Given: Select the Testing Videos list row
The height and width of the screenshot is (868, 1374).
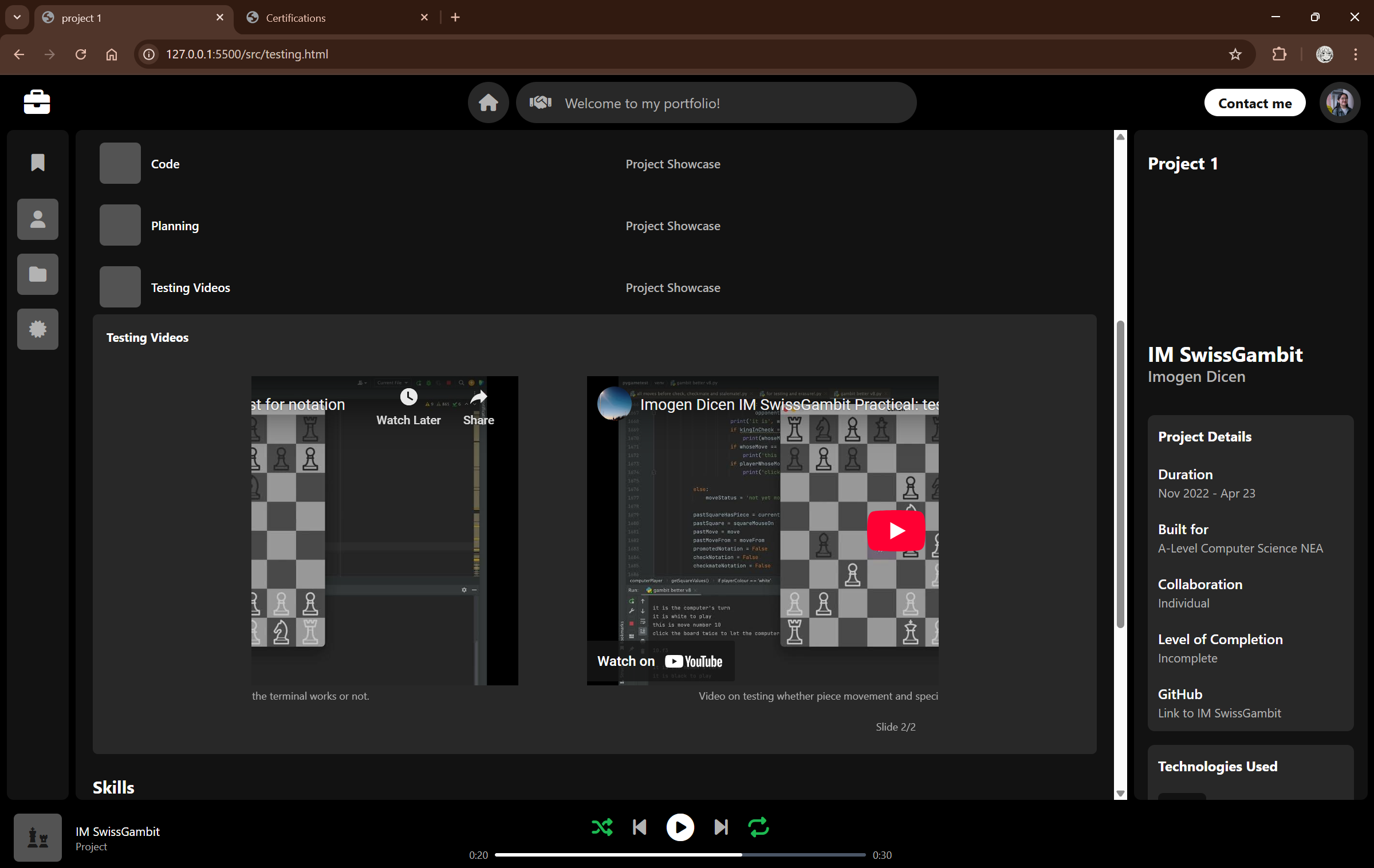Looking at the screenshot, I should 190,287.
